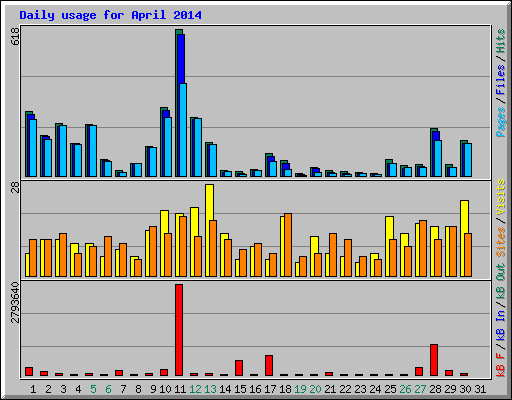Image resolution: width=512 pixels, height=400 pixels.
Task: Click the red kB bar for day 28
Action: click(434, 360)
